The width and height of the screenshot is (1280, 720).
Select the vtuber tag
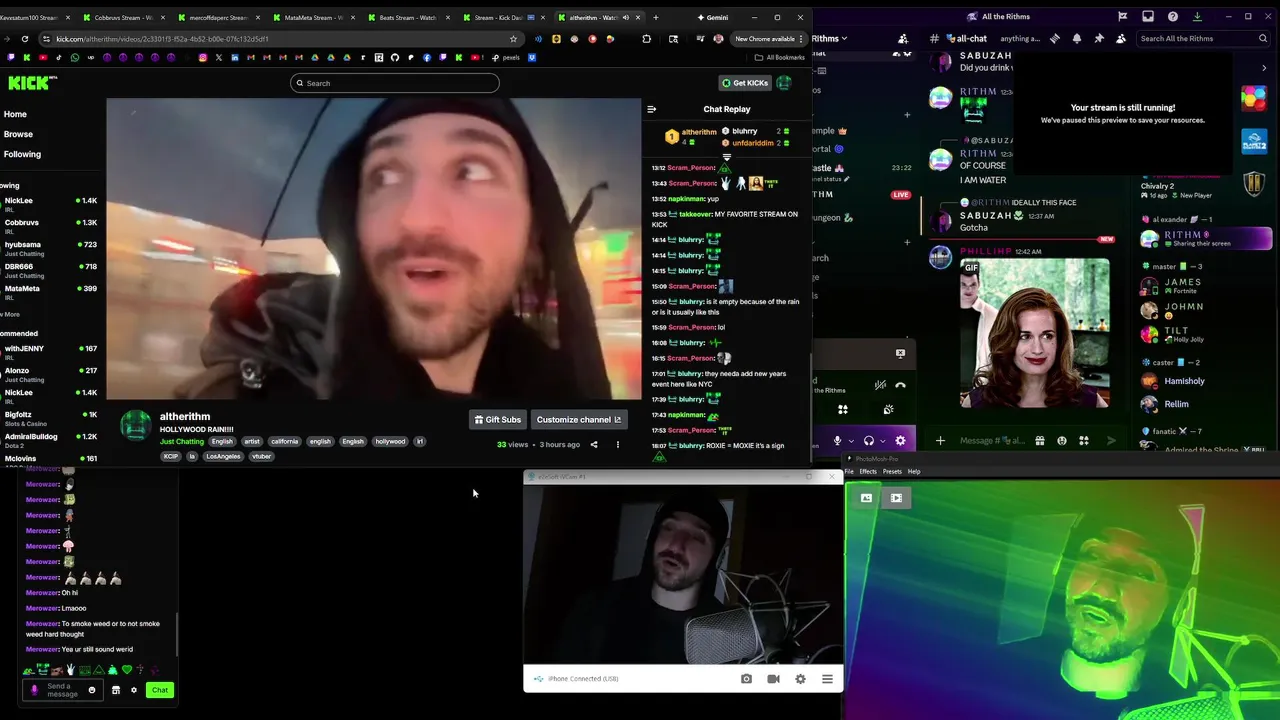(262, 456)
